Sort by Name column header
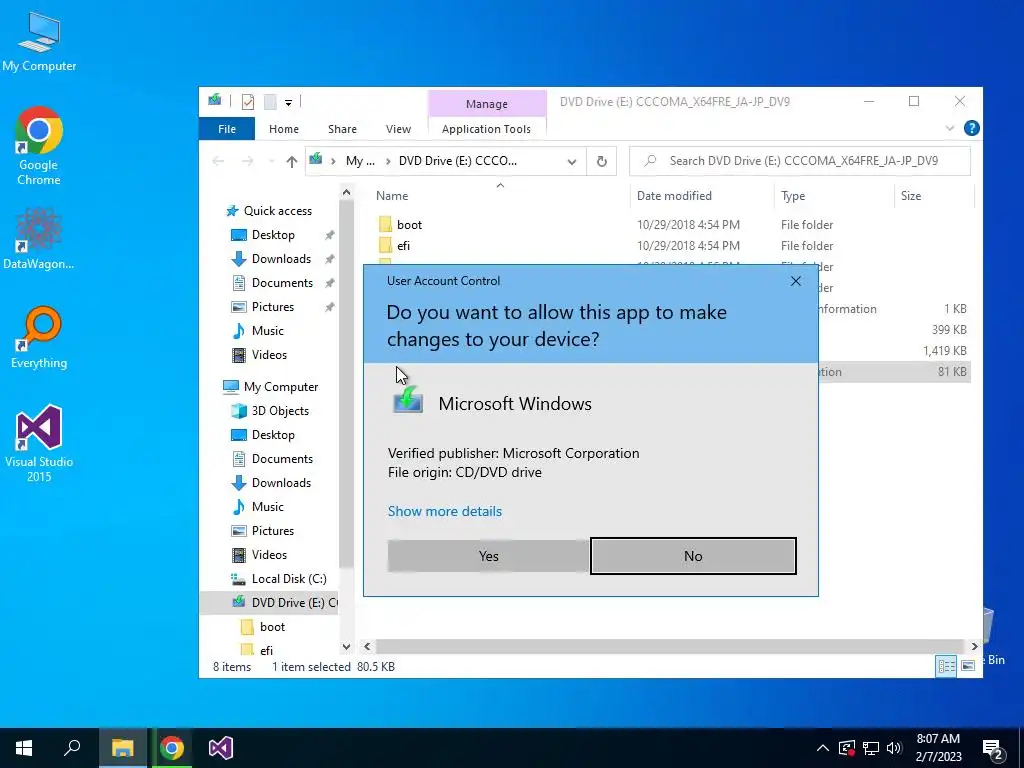Viewport: 1024px width, 768px height. tap(392, 196)
